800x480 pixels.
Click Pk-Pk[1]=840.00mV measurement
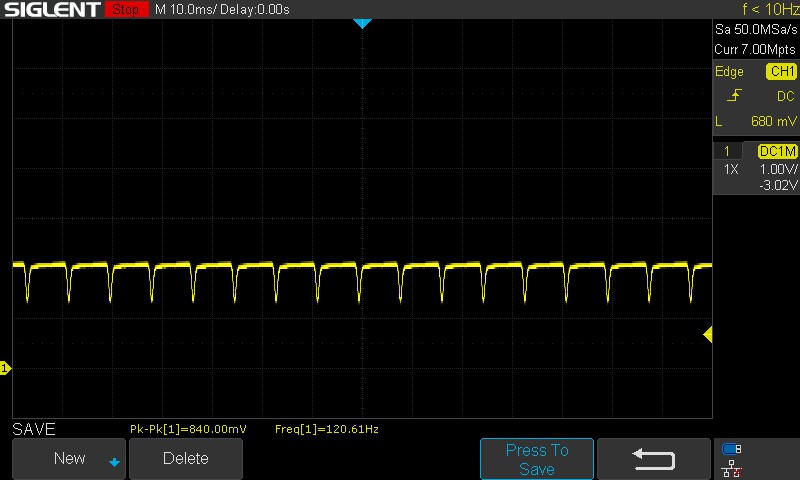(188, 429)
